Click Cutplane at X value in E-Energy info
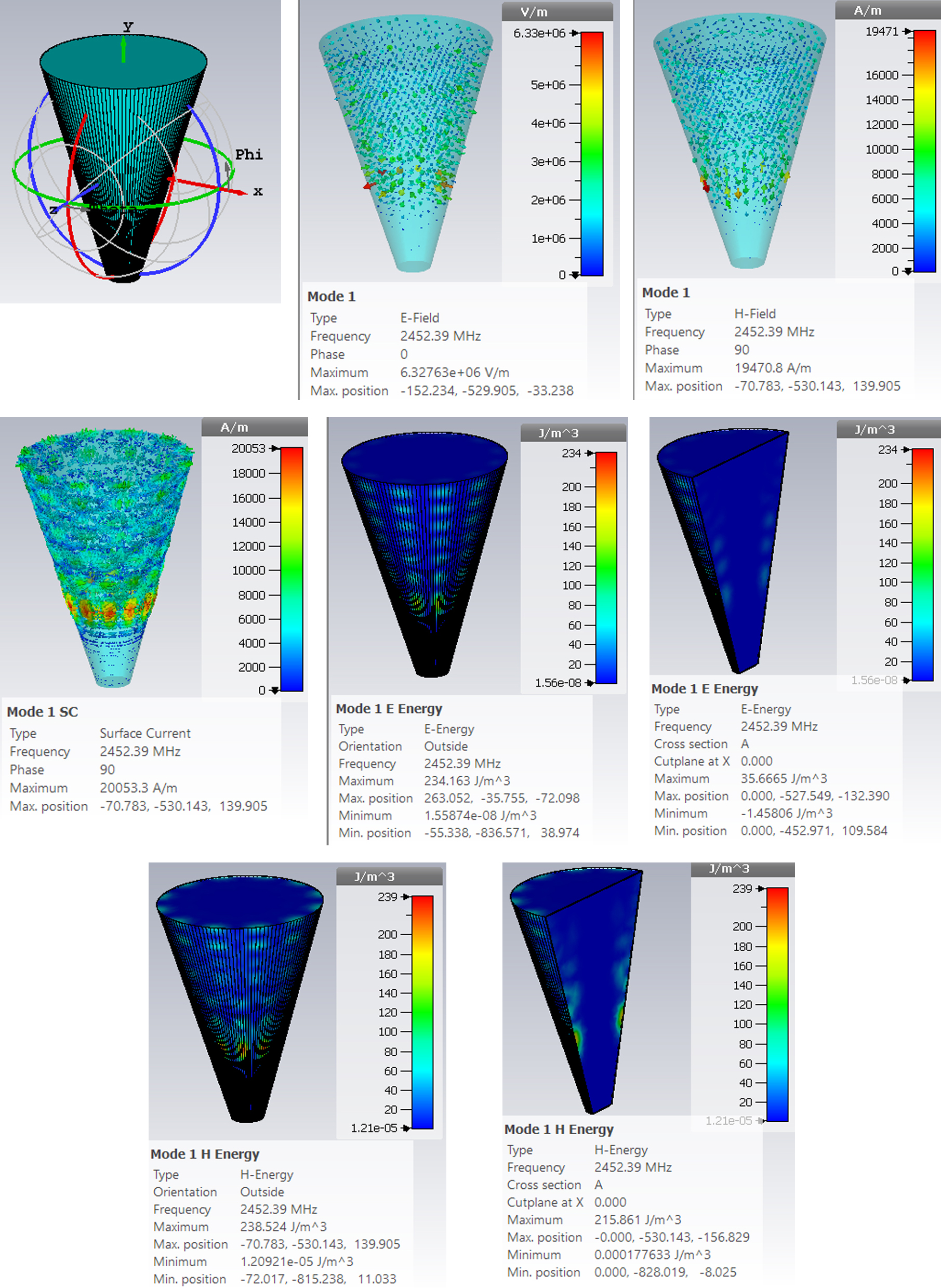941x1288 pixels. pyautogui.click(x=756, y=761)
